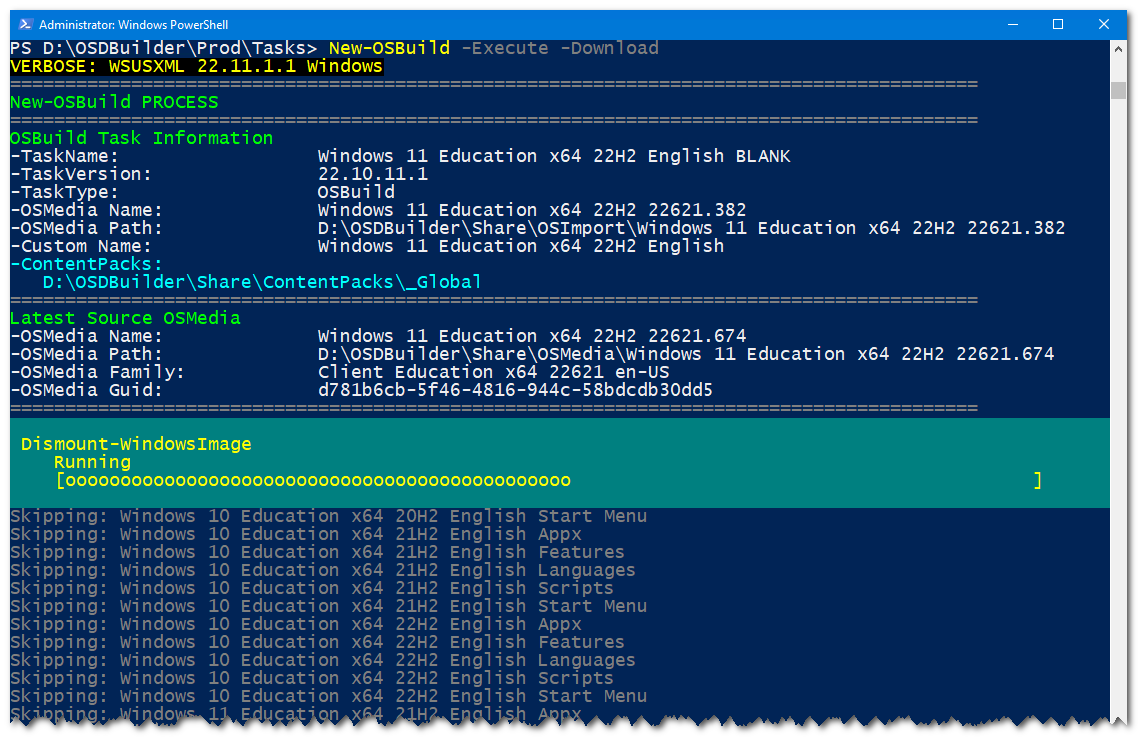
Task: Click 'Skipping' line for Windows 10 21H2 English Scripts
Action: tap(312, 588)
